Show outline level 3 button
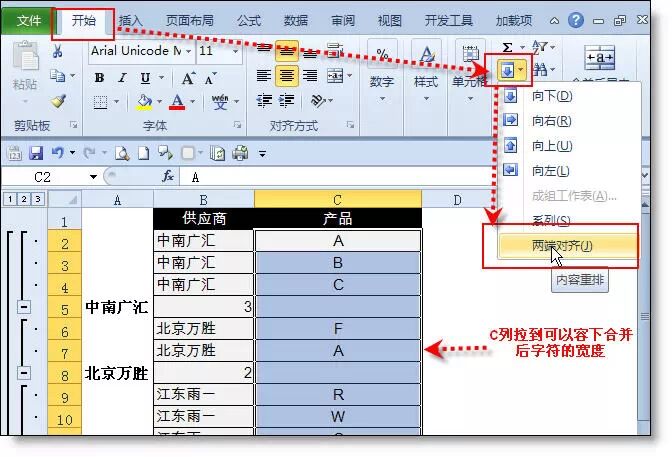 [38, 199]
